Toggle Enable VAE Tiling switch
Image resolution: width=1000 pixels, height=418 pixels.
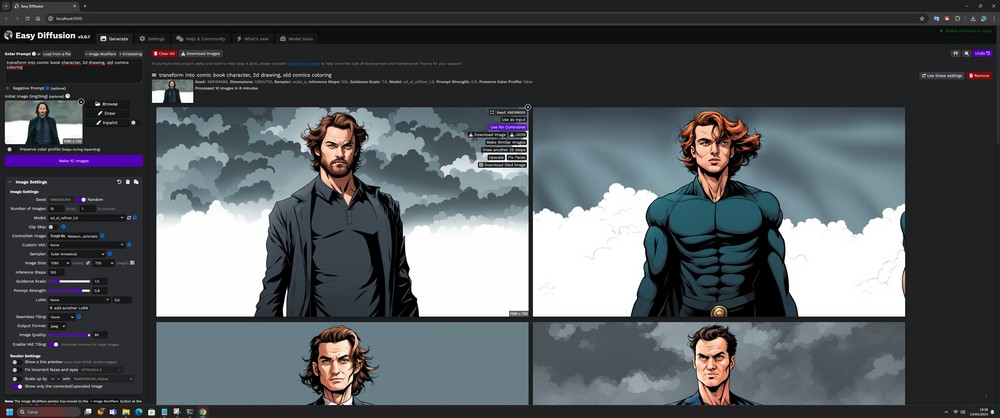54,344
